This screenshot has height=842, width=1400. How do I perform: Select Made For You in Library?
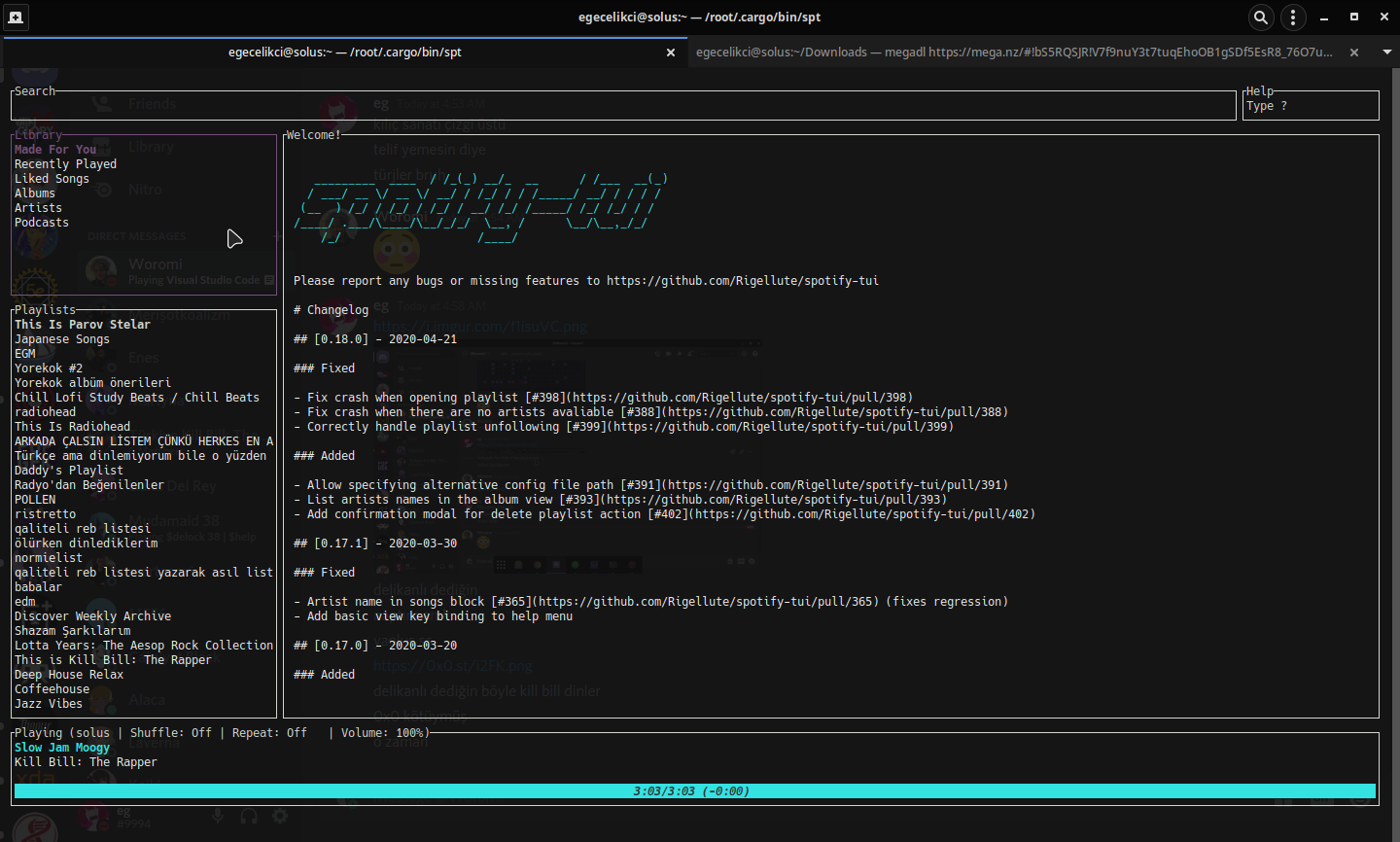[55, 150]
